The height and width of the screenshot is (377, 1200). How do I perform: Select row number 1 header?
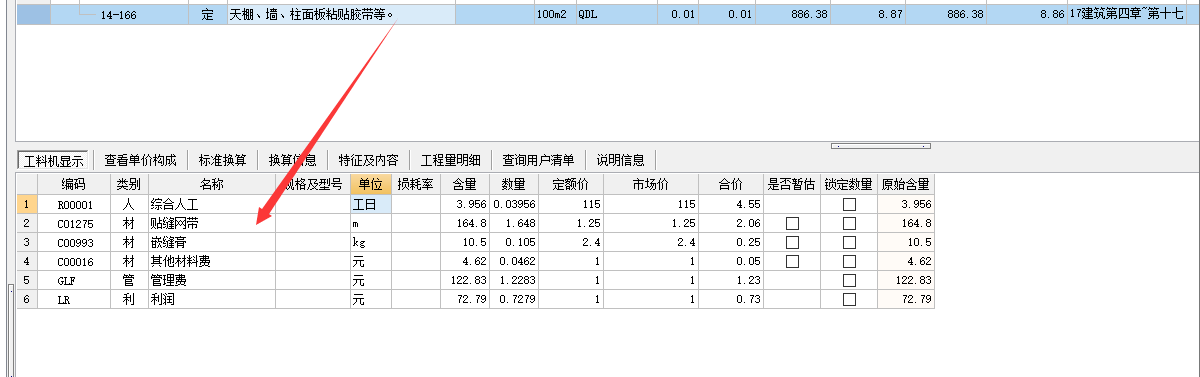27,204
